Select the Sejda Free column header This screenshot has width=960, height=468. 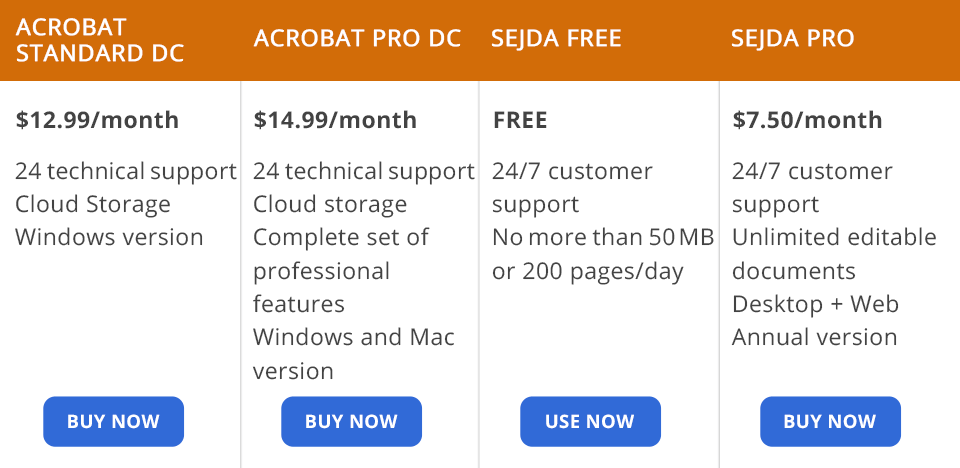click(556, 39)
